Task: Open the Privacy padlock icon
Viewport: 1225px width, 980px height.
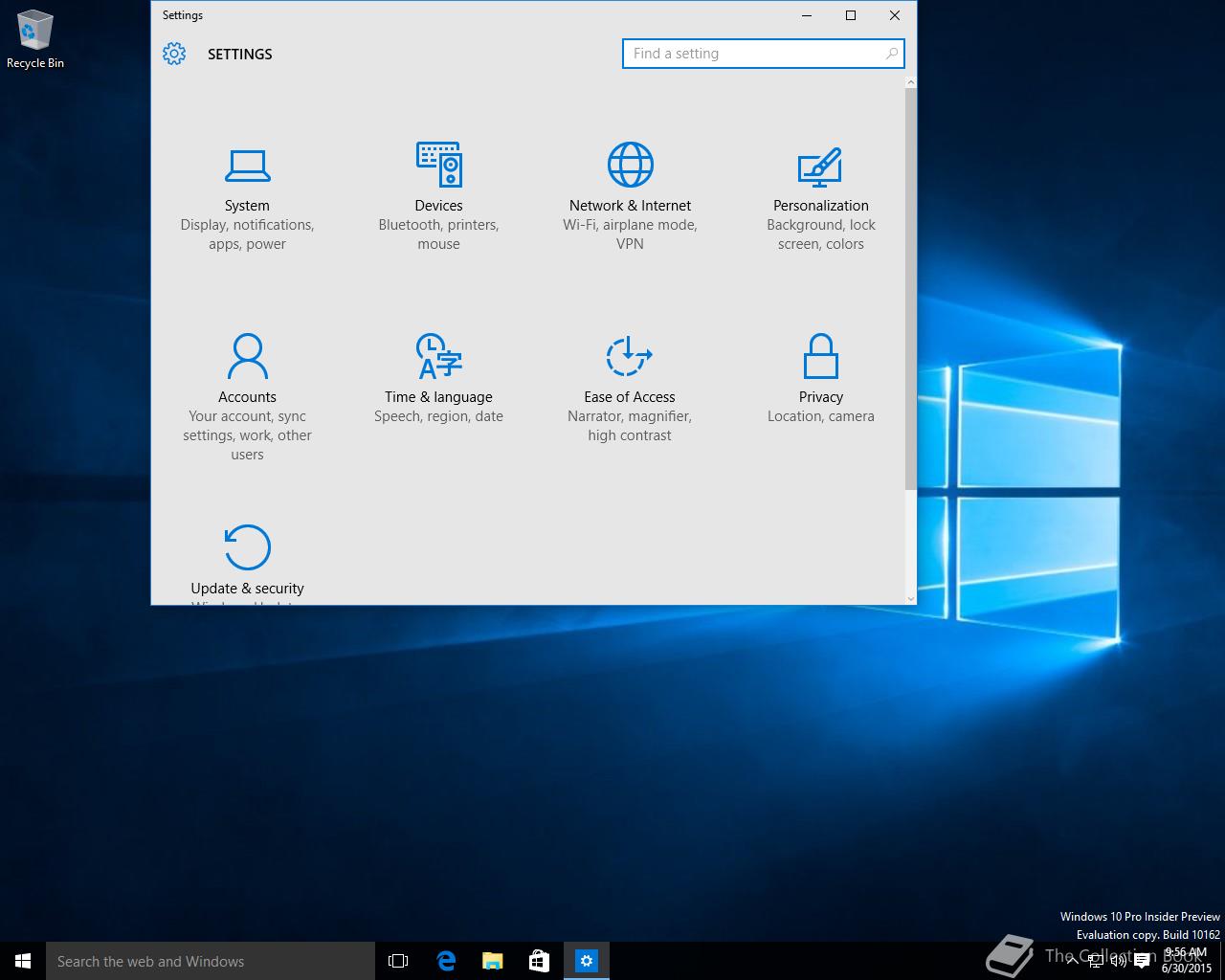Action: pos(820,356)
